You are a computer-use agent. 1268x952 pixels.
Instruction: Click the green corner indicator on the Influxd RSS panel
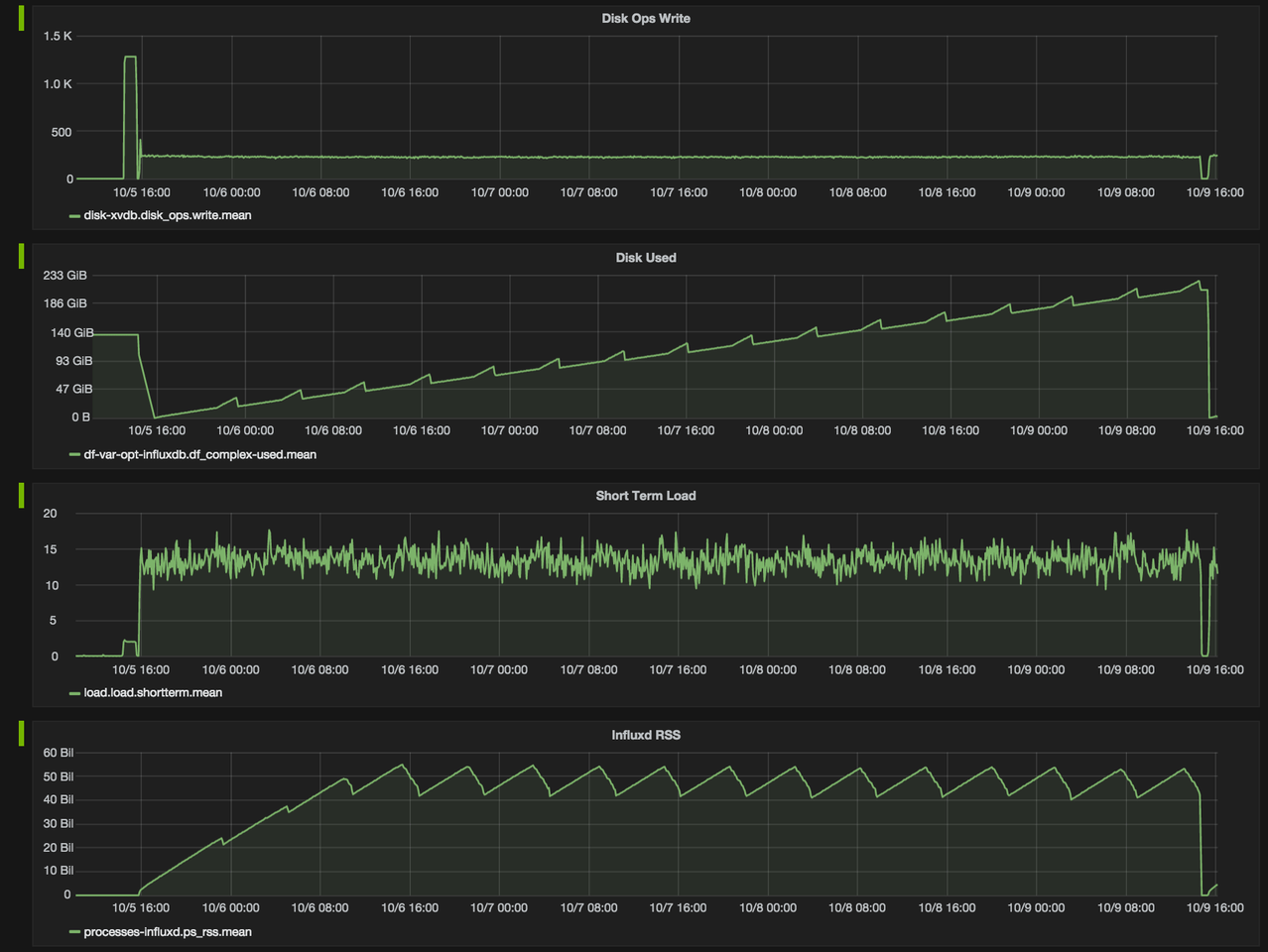pos(20,735)
